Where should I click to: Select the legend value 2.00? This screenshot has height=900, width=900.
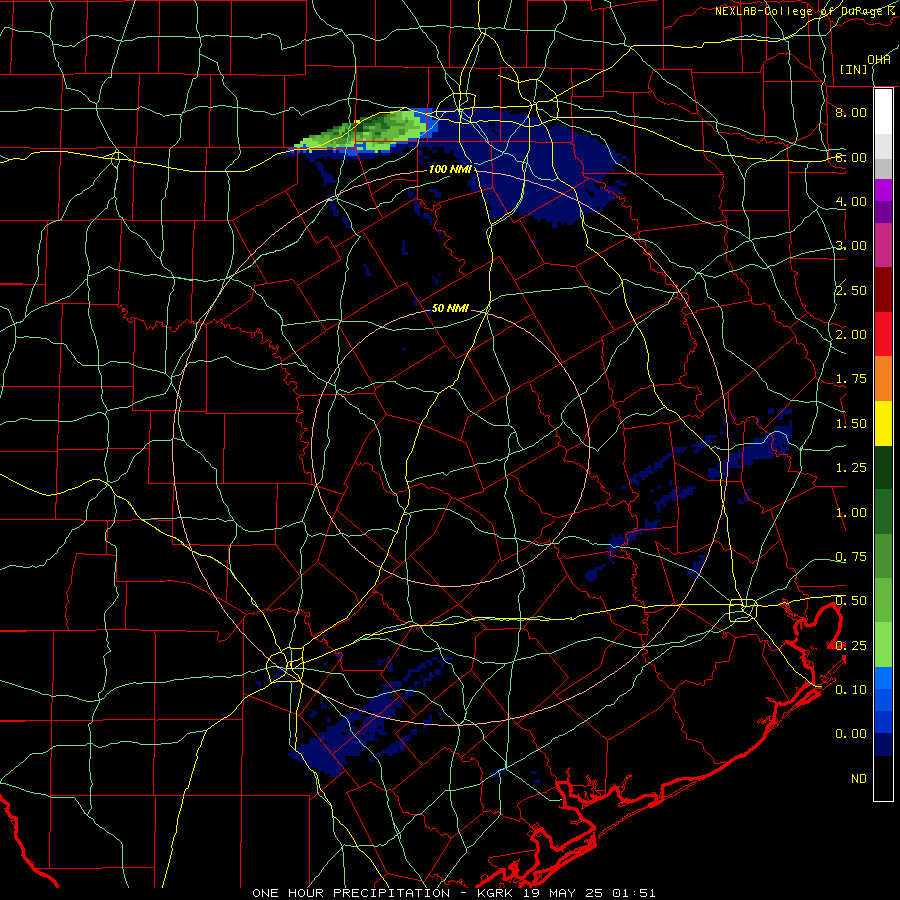(x=851, y=335)
